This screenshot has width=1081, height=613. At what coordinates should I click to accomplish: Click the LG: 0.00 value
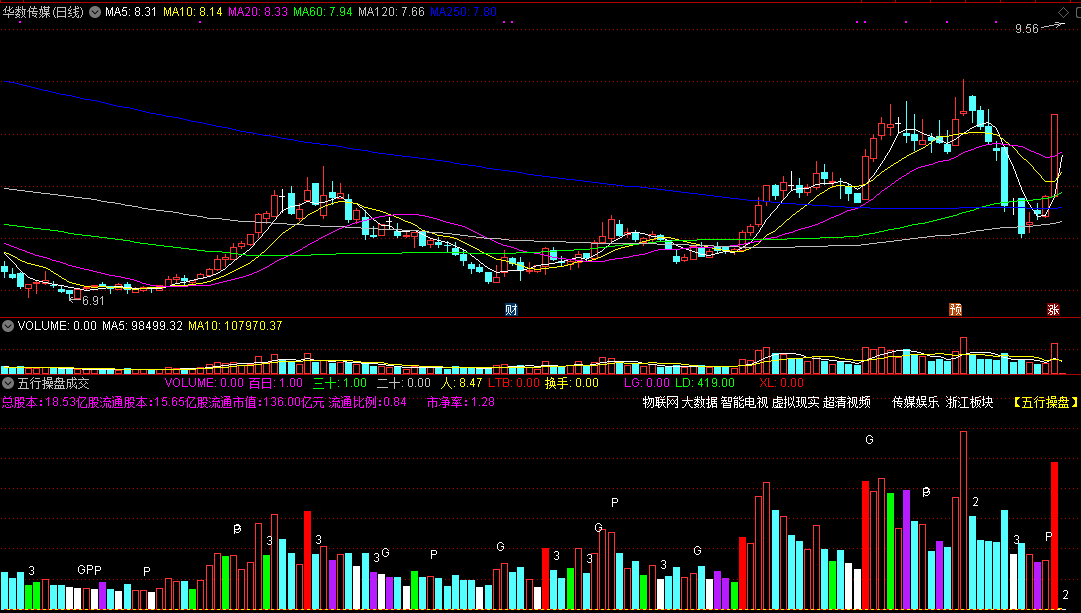click(x=647, y=383)
